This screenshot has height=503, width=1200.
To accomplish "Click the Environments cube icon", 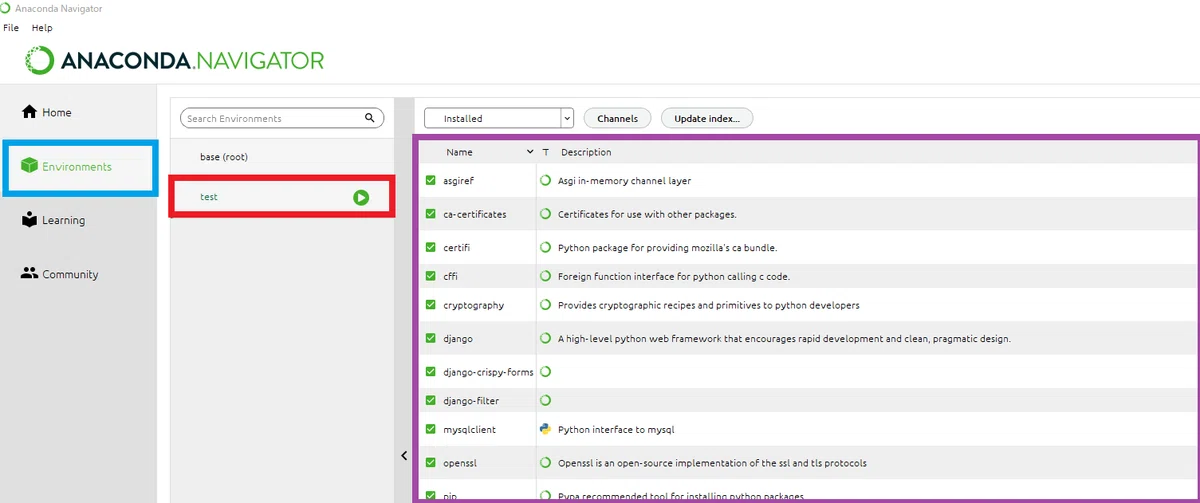I will [x=29, y=166].
